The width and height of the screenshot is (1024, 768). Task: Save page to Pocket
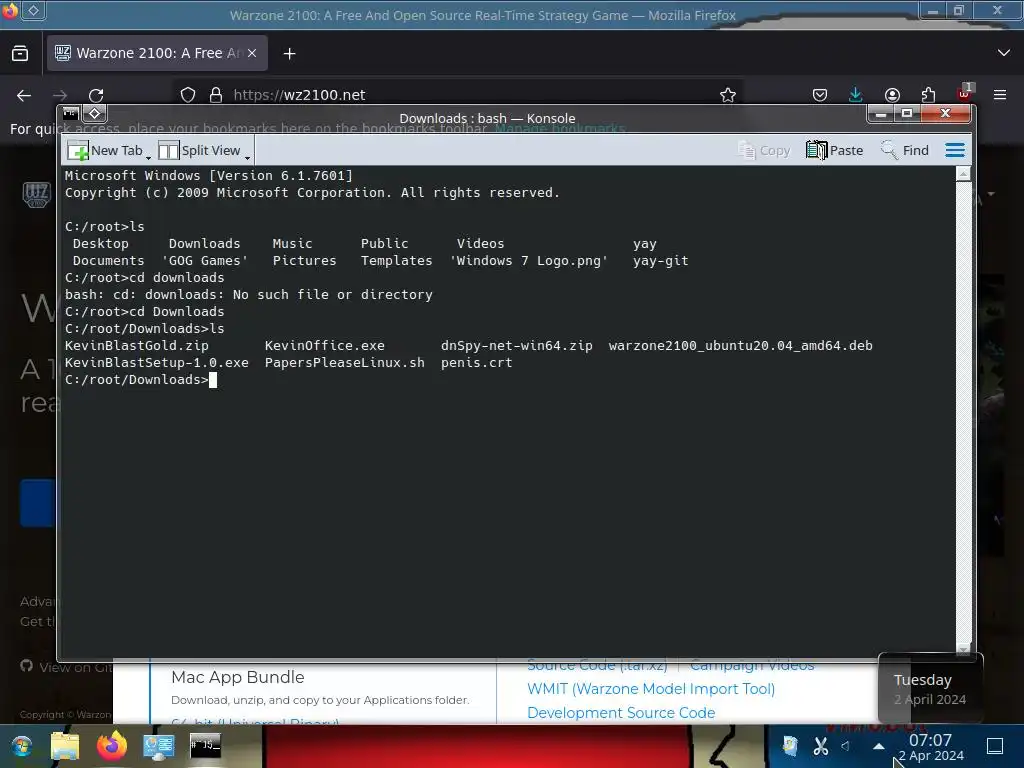(820, 95)
